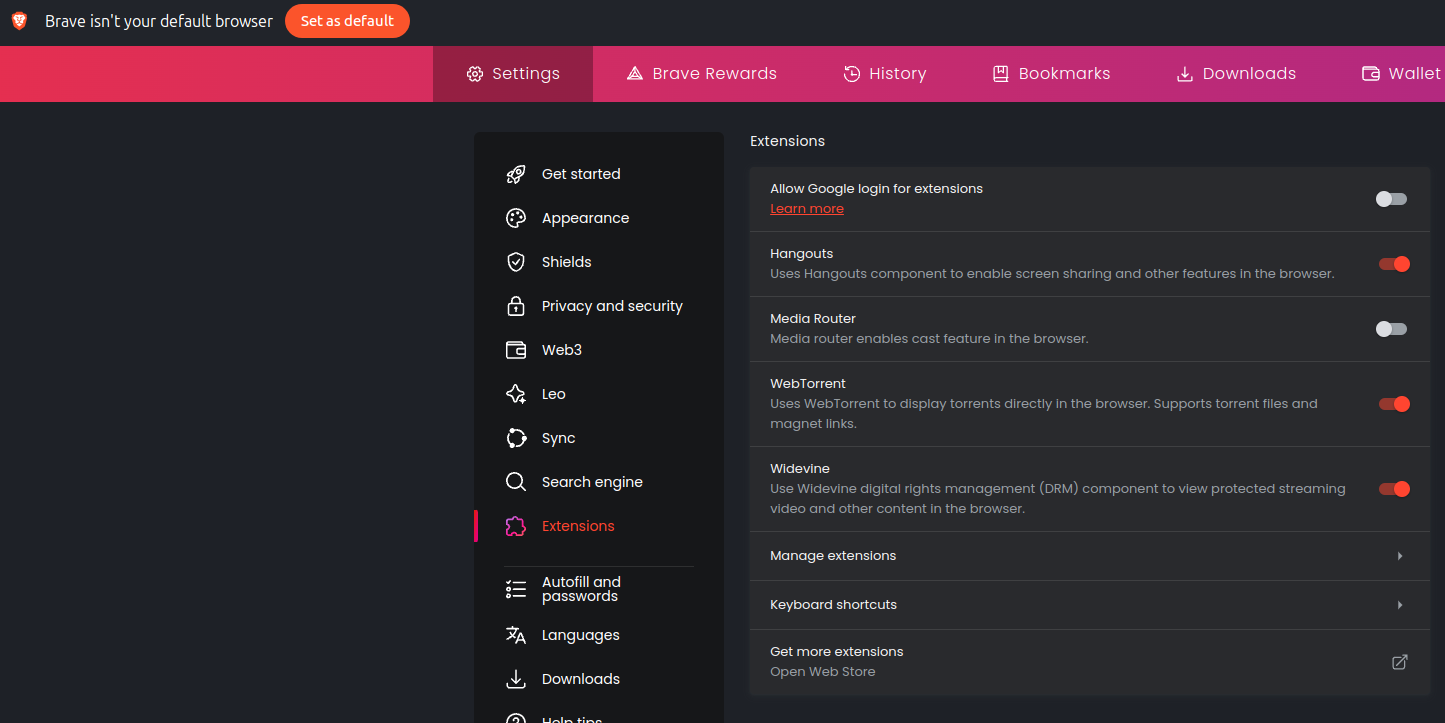This screenshot has width=1445, height=723.
Task: Switch to the Brave Rewards tab
Action: 701,73
